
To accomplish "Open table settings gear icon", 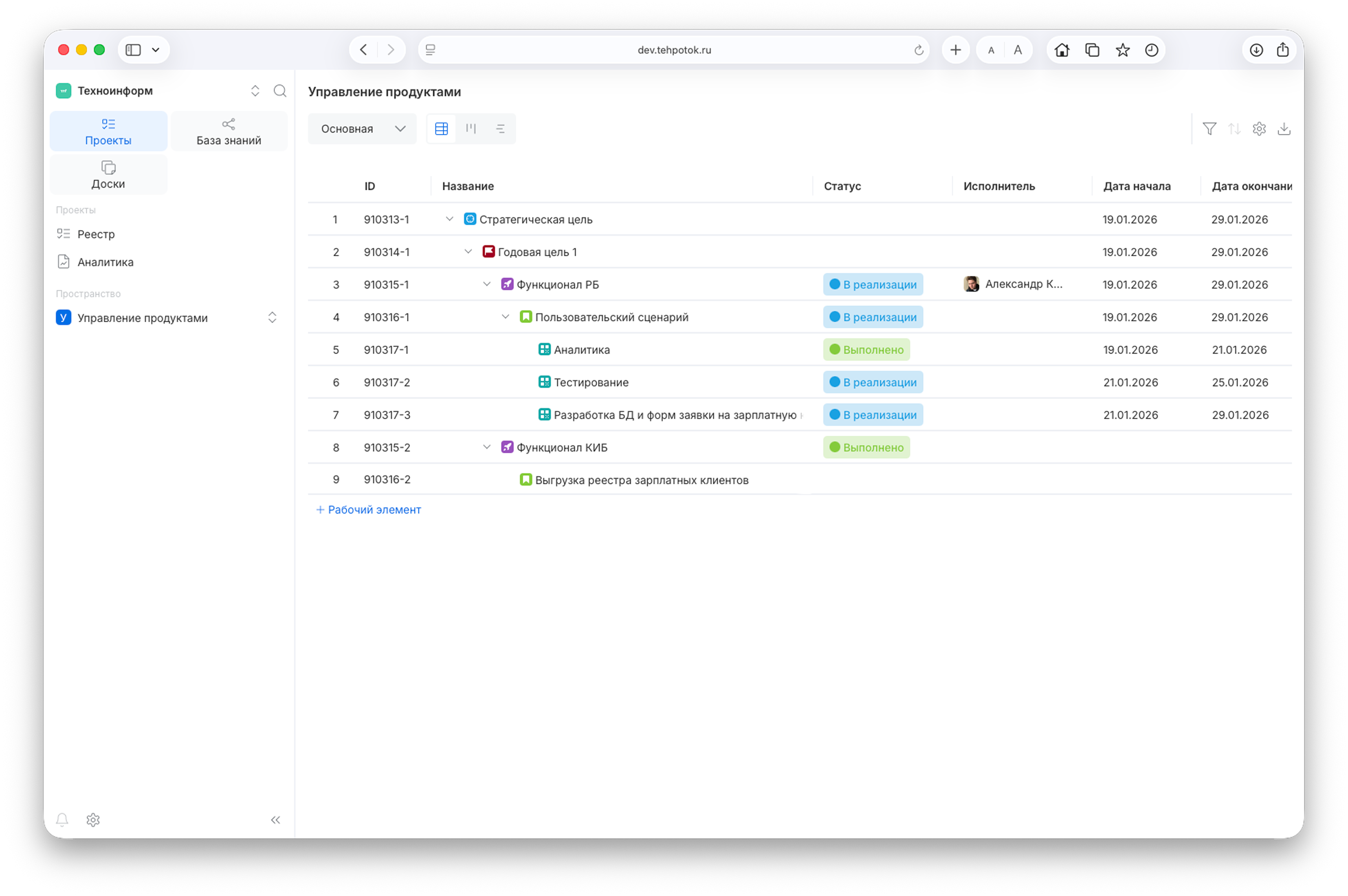I will 1259,129.
